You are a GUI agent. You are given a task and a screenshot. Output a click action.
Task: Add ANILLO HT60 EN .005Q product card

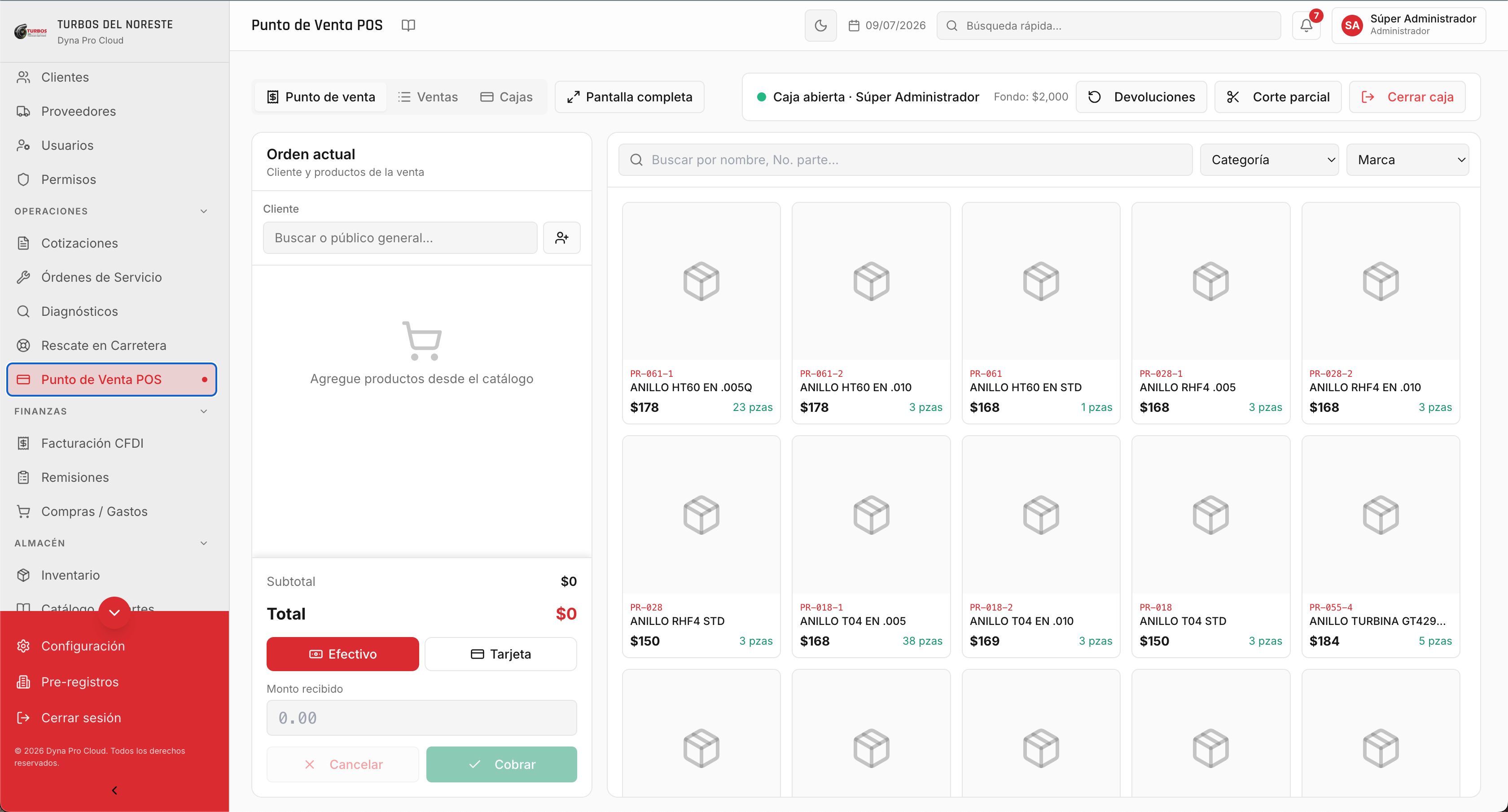(701, 313)
